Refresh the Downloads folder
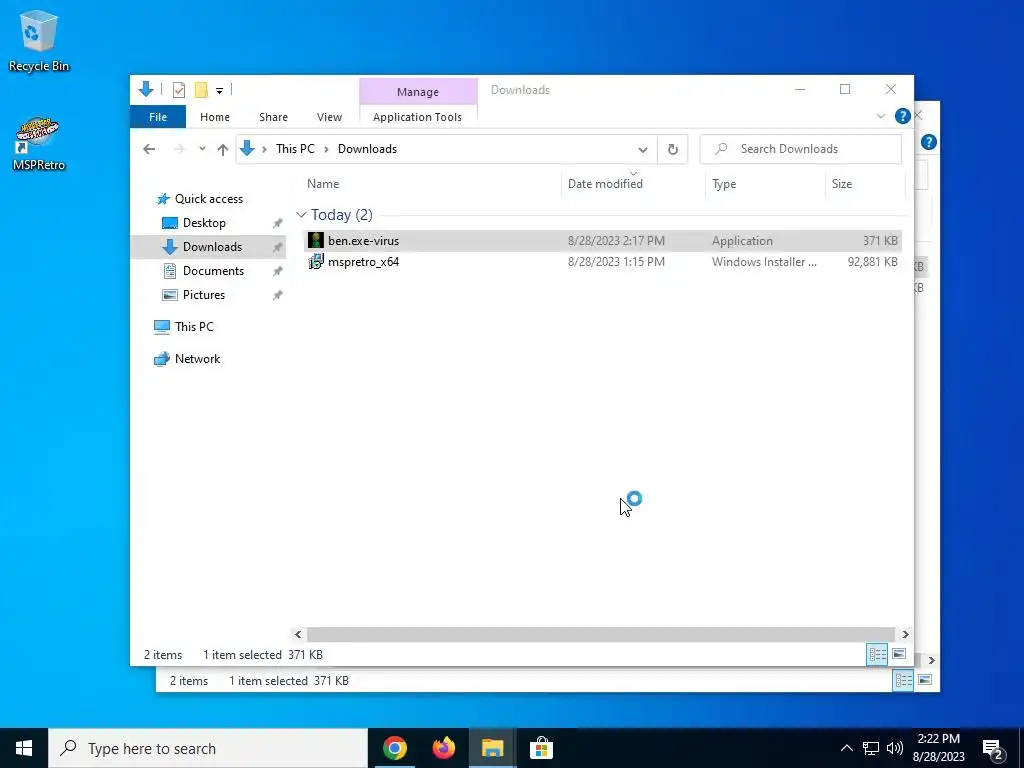1024x768 pixels. 673,150
